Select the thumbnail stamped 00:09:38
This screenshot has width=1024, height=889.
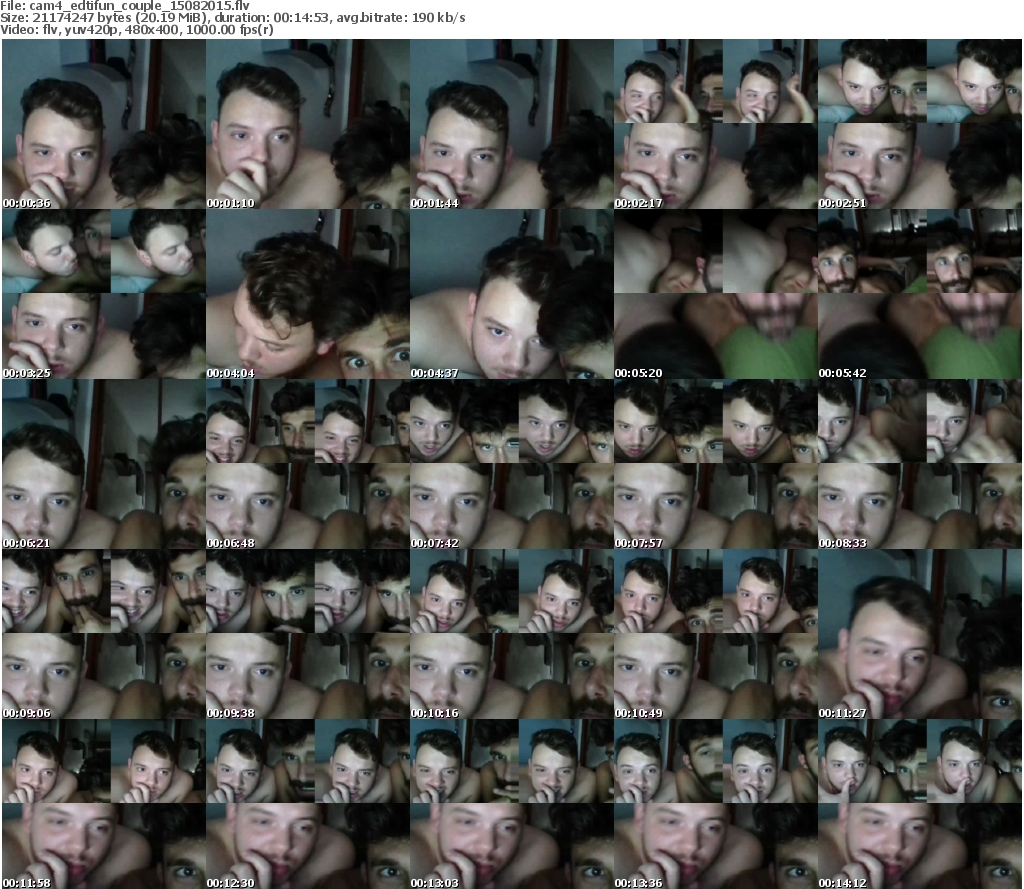tap(308, 634)
